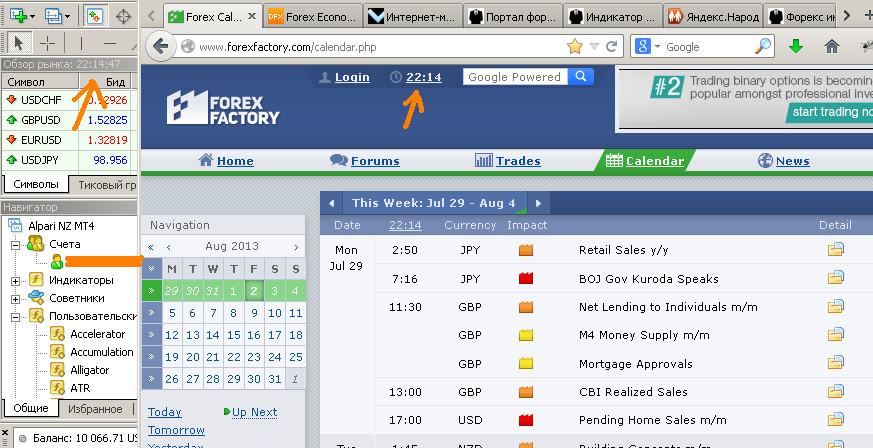This screenshot has width=873, height=448.
Task: Open detail folder for BOJ Gov Kuroda Speaks
Action: [x=836, y=278]
